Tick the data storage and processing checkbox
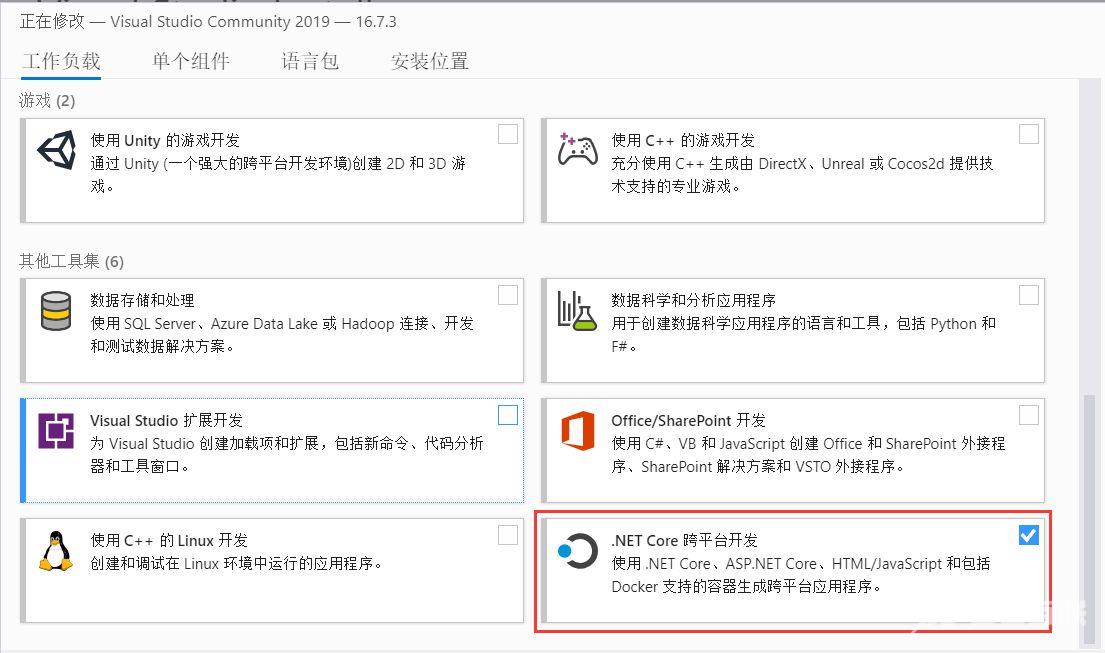 tap(507, 294)
